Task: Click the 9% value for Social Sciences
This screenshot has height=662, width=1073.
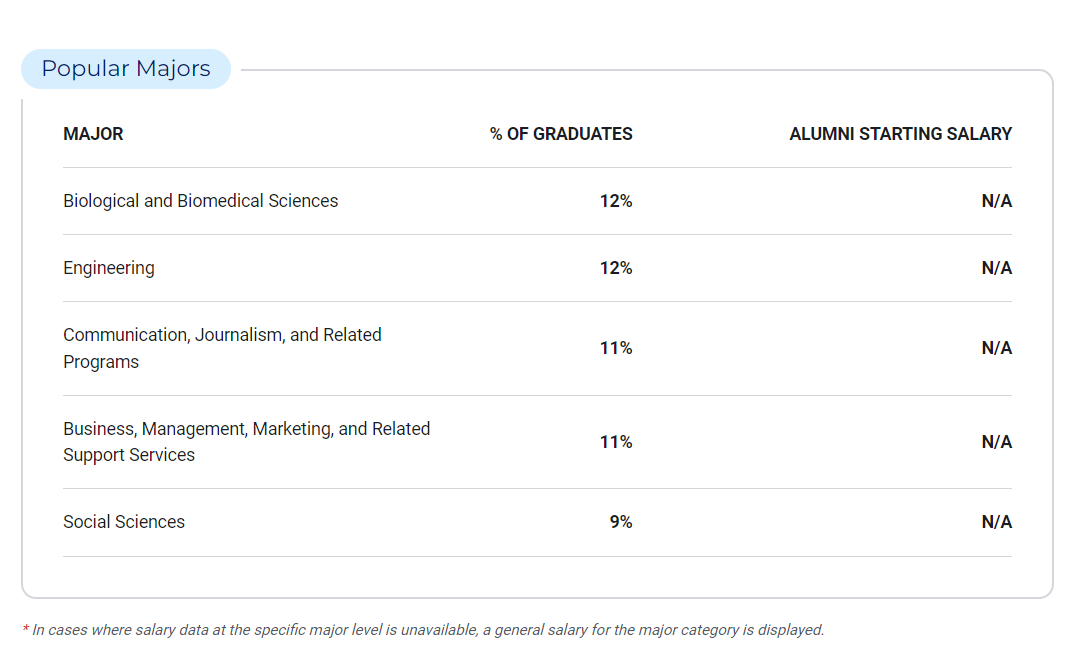Action: tap(621, 522)
